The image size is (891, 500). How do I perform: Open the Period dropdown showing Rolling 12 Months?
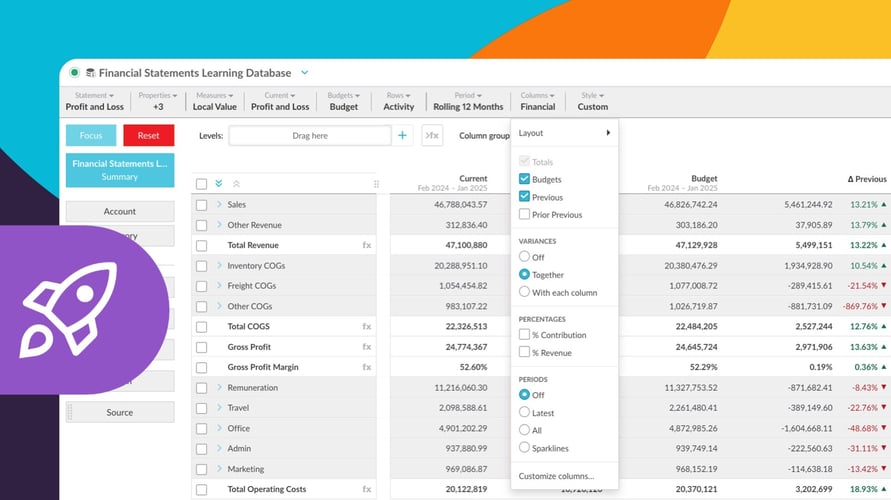click(466, 101)
